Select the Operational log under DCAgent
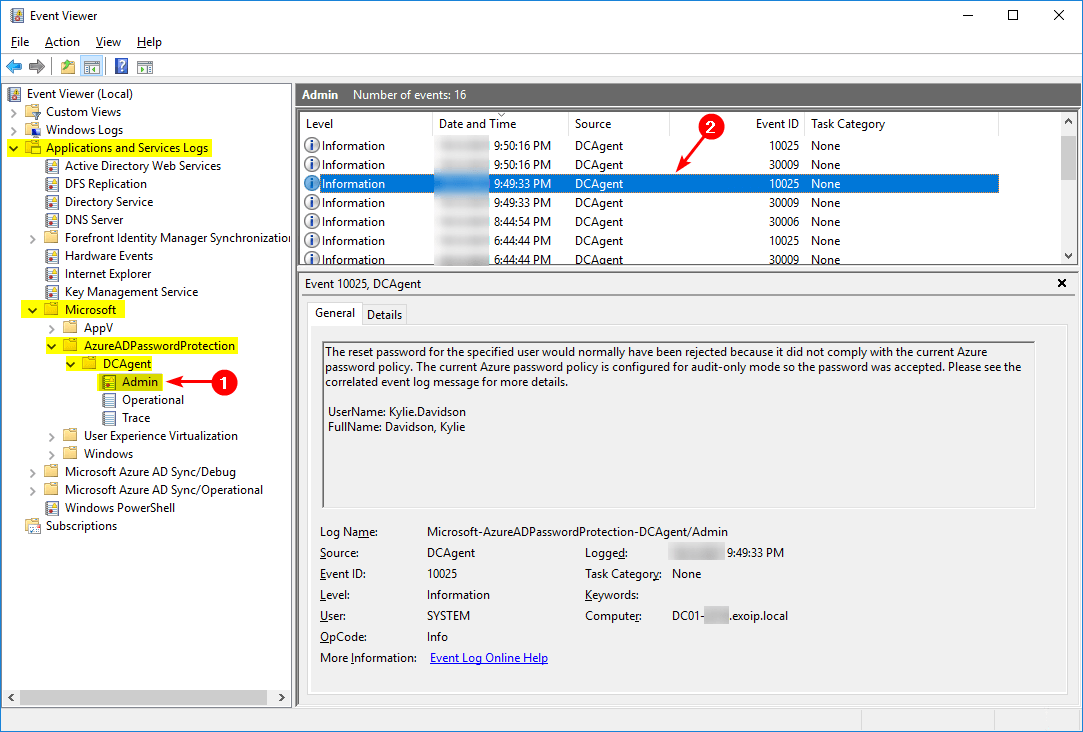This screenshot has height=732, width=1083. coord(152,400)
